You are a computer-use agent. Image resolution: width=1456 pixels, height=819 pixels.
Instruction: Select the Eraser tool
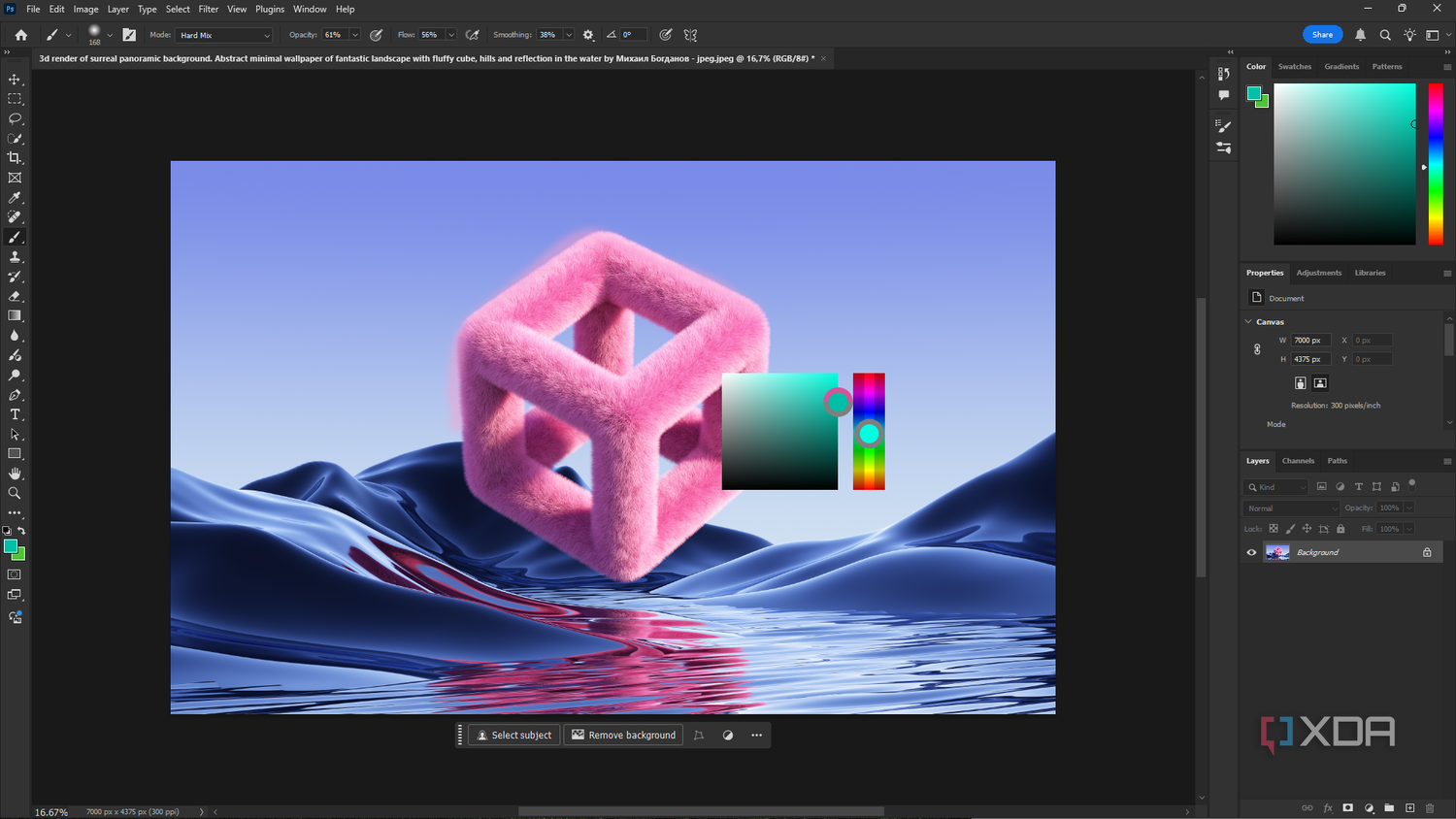pyautogui.click(x=15, y=296)
